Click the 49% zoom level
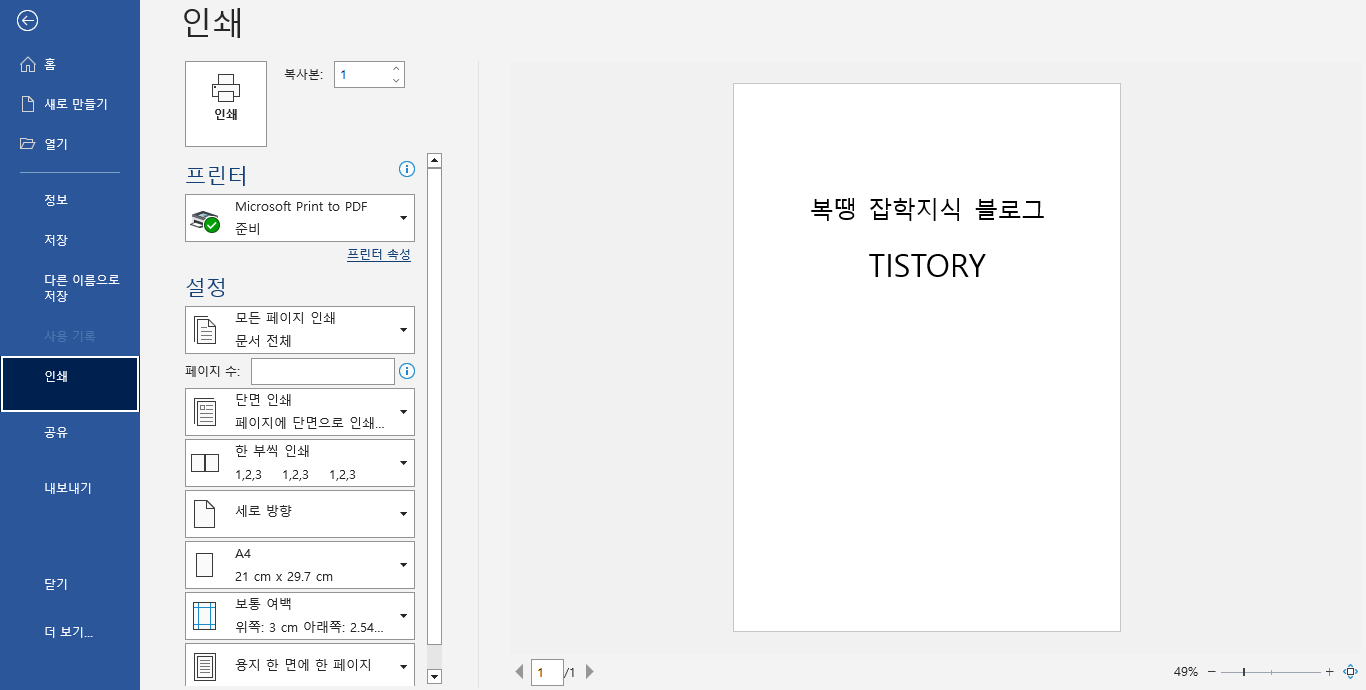 [x=1186, y=672]
